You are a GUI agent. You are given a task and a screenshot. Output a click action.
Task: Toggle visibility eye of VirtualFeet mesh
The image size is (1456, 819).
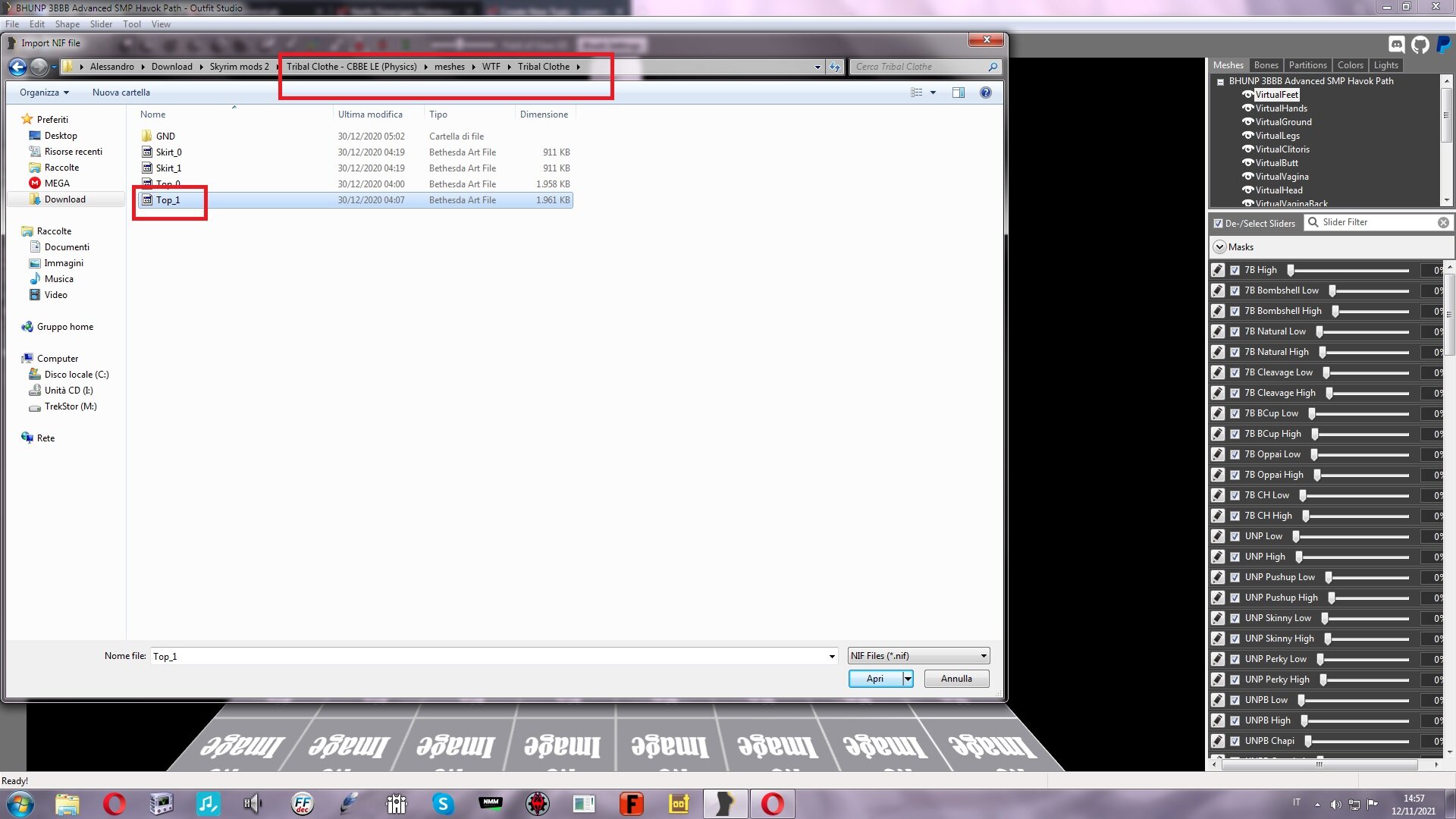1247,95
